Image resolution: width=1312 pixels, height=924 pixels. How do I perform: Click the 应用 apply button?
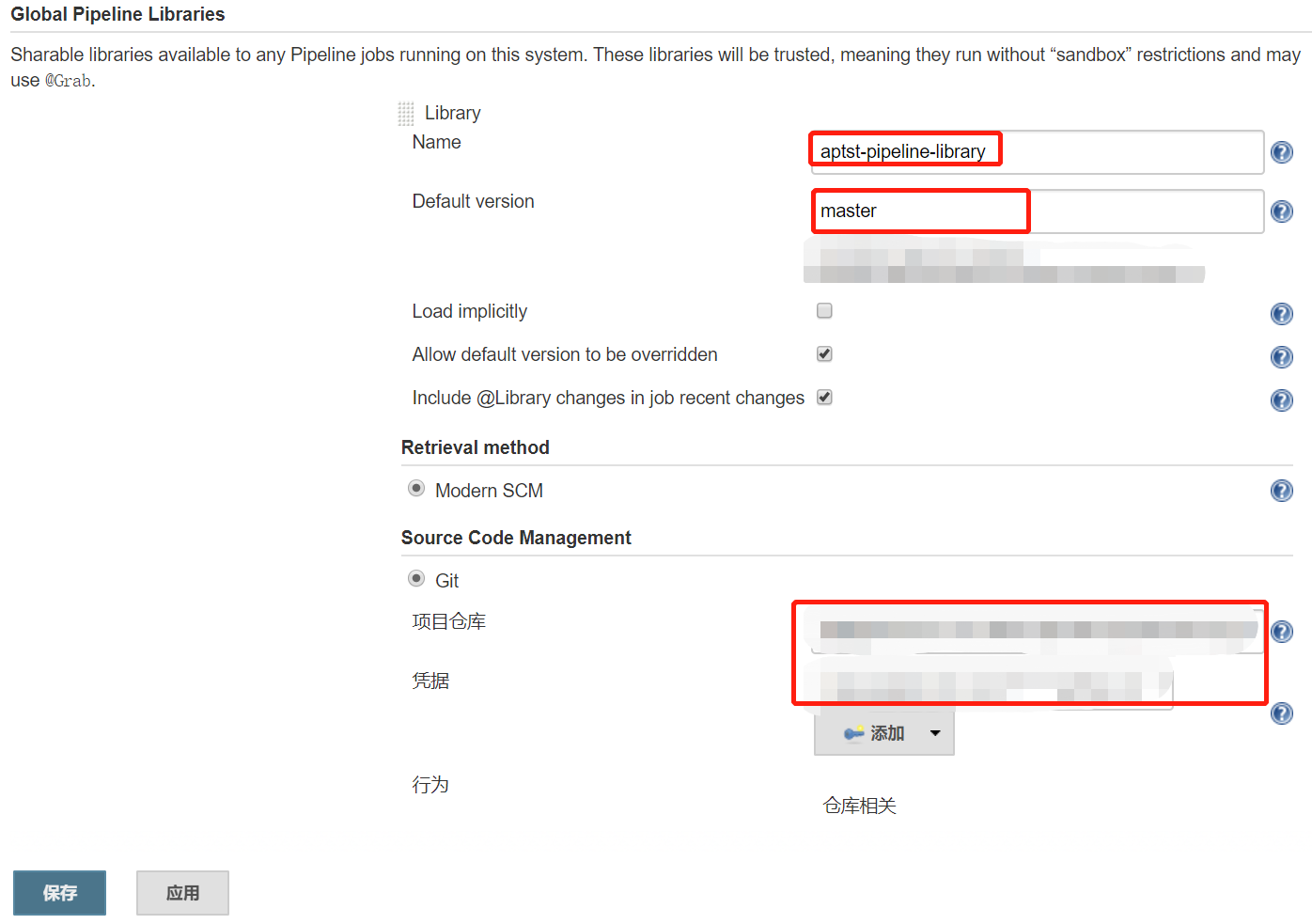click(x=182, y=893)
